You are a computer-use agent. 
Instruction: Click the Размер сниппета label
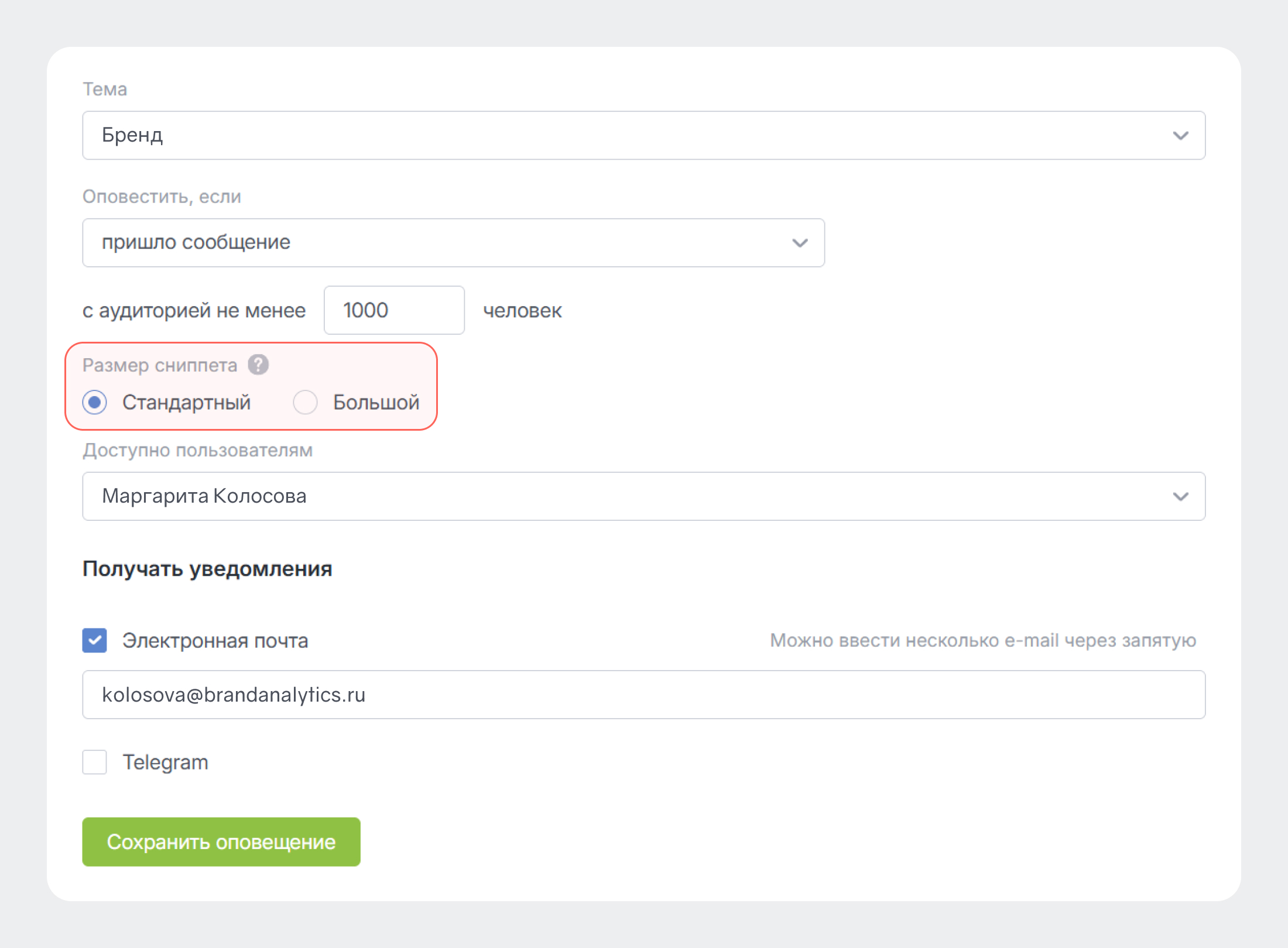point(160,365)
